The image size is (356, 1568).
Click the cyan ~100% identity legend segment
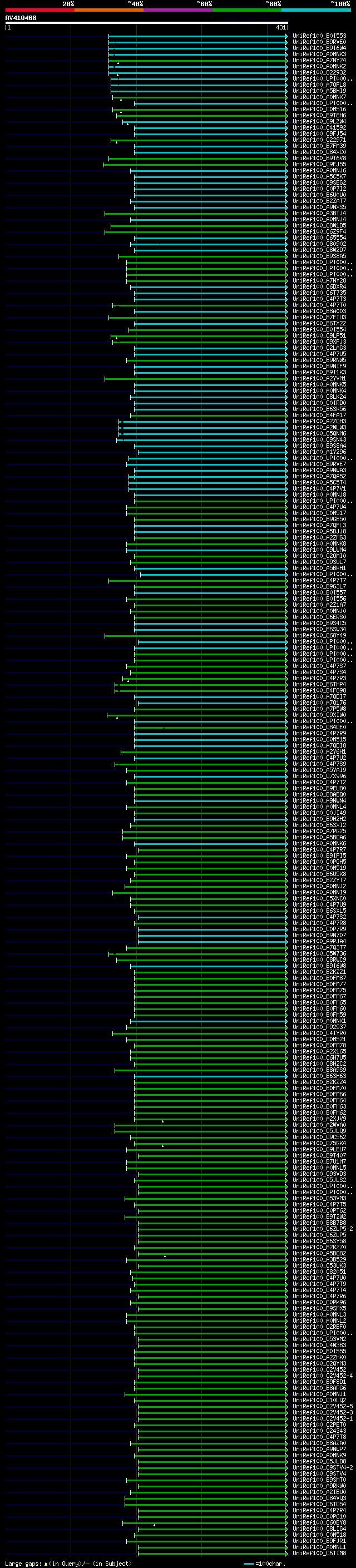point(316,10)
